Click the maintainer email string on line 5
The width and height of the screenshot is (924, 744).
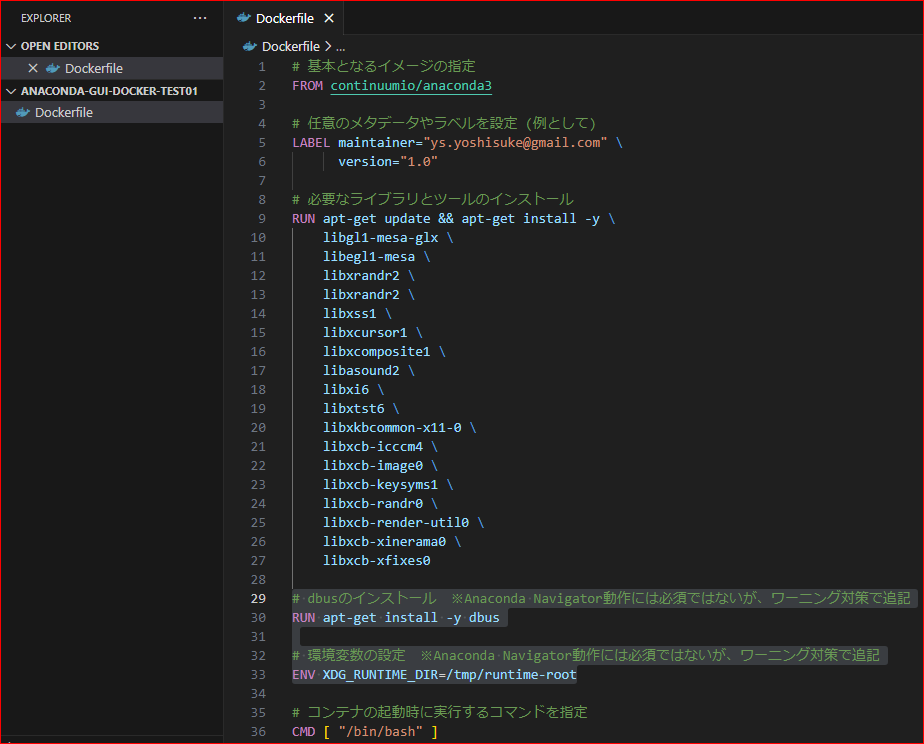(516, 143)
